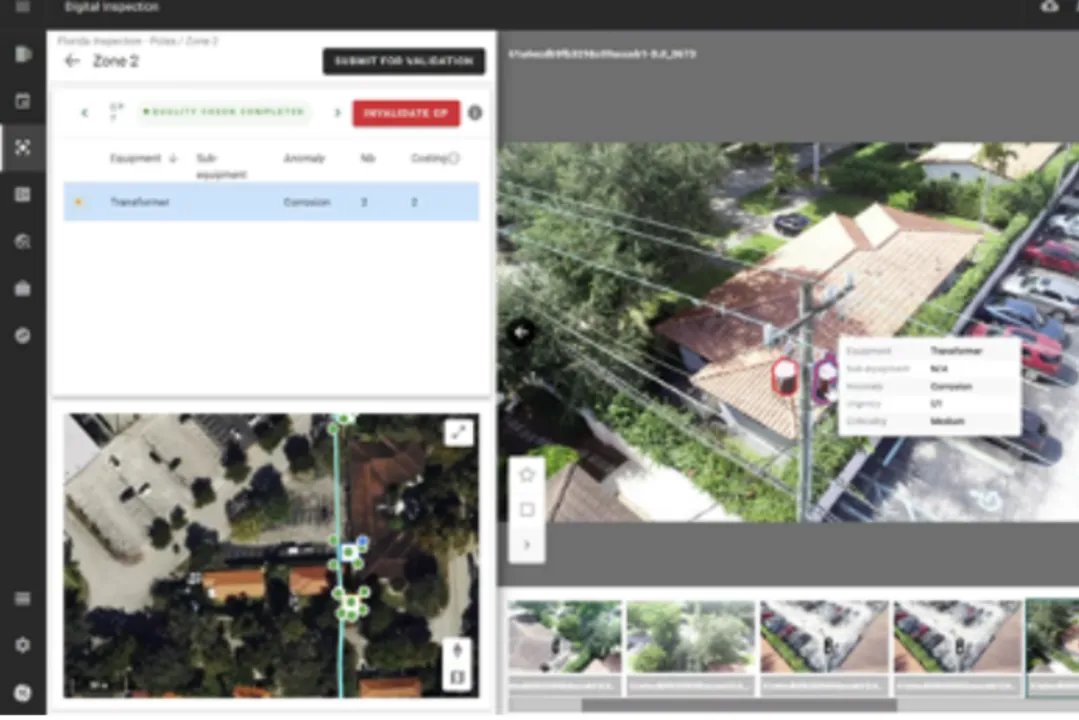Open the search icon in the left sidebar
The width and height of the screenshot is (1079, 720).
(x=22, y=241)
